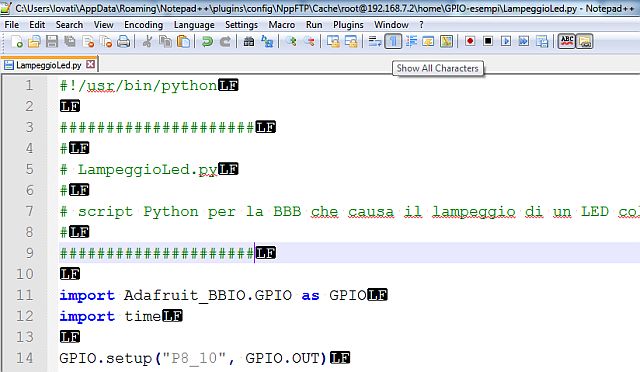
Task: Print the document using the printer icon
Action: pos(124,41)
